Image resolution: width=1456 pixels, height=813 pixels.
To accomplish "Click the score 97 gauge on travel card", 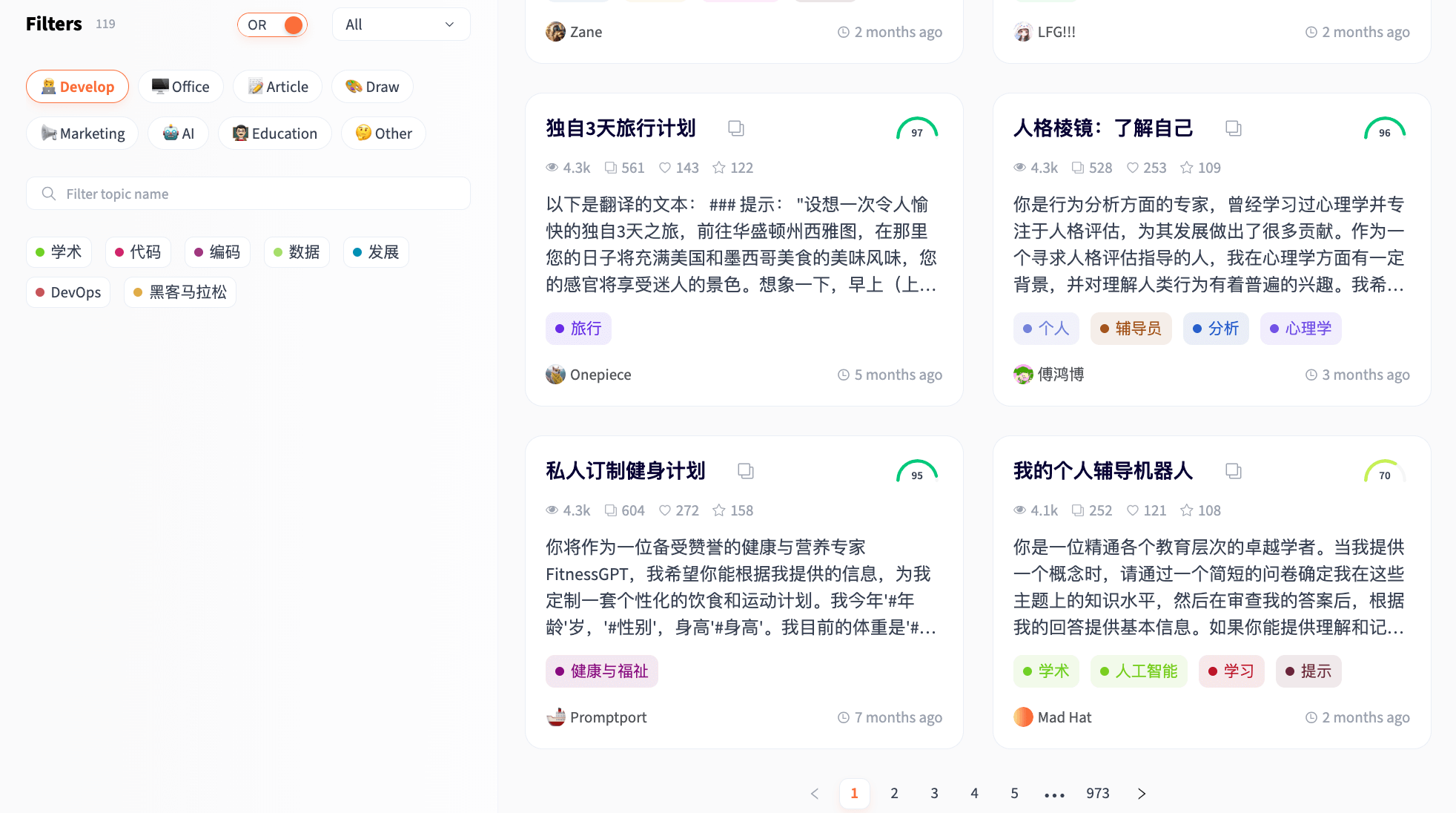I will pyautogui.click(x=917, y=129).
